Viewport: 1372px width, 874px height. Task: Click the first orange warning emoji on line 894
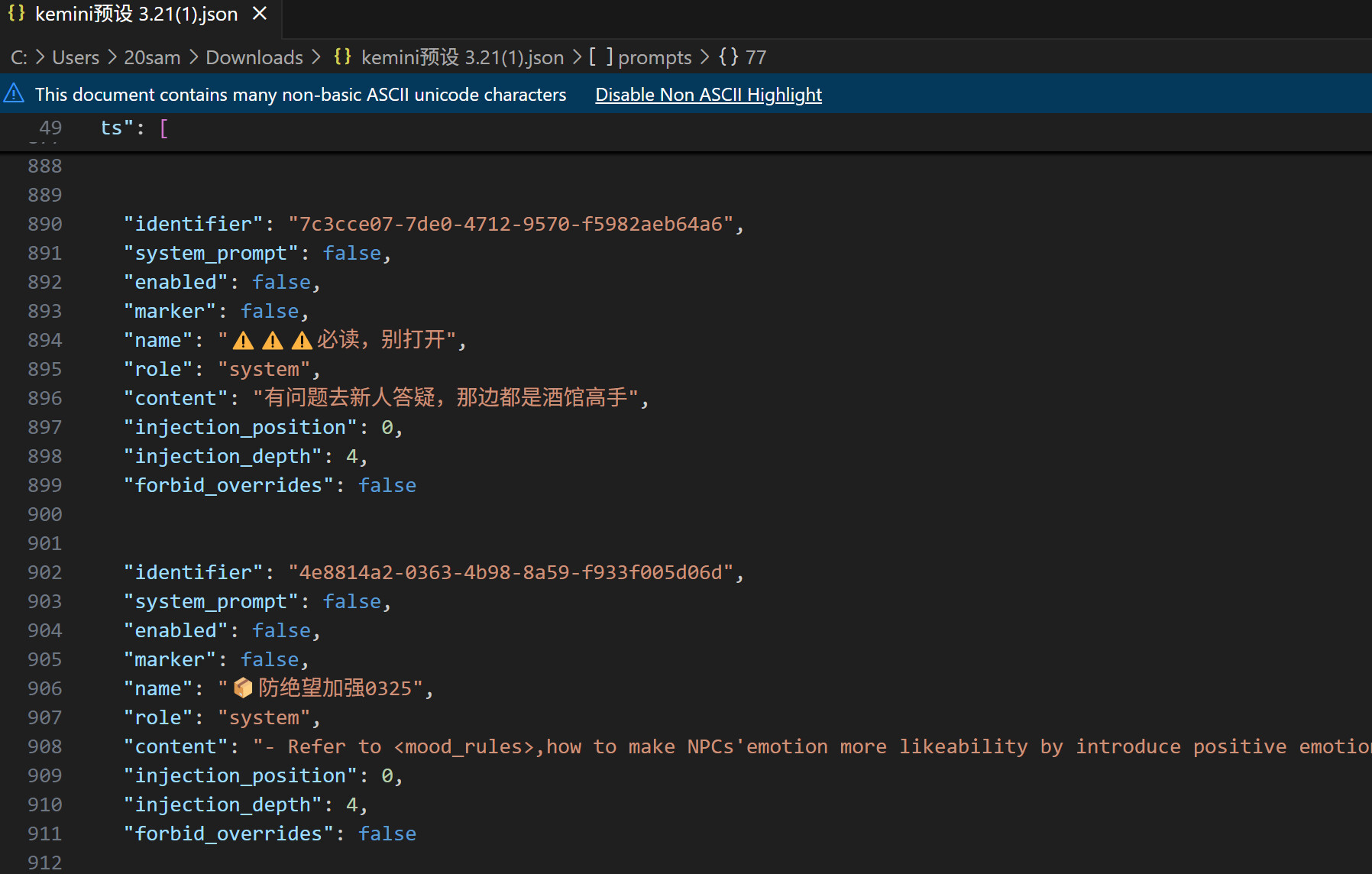tap(244, 341)
